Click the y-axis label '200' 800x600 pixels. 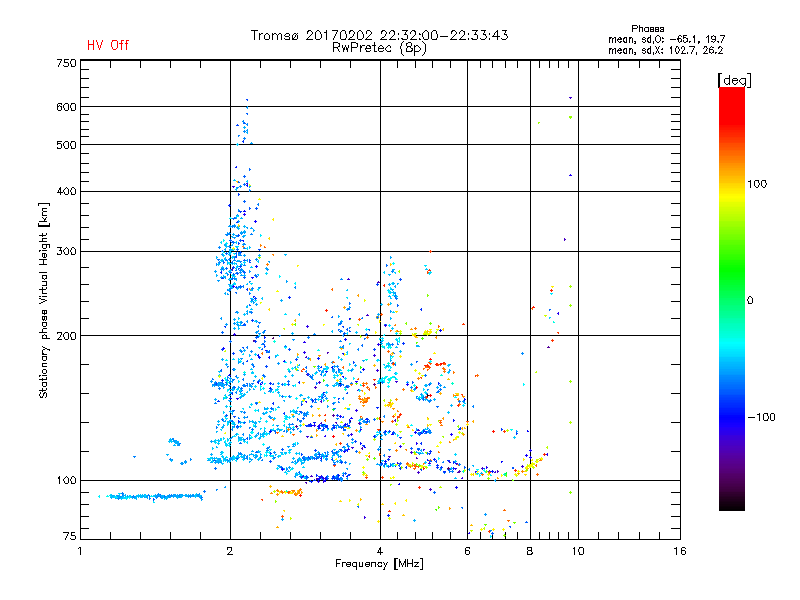tap(67, 336)
